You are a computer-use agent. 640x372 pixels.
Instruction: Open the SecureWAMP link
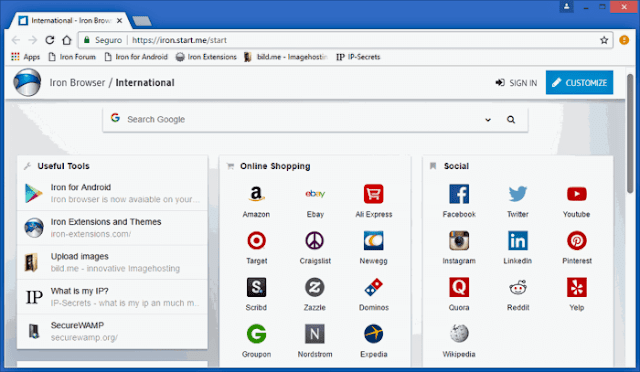pos(112,331)
